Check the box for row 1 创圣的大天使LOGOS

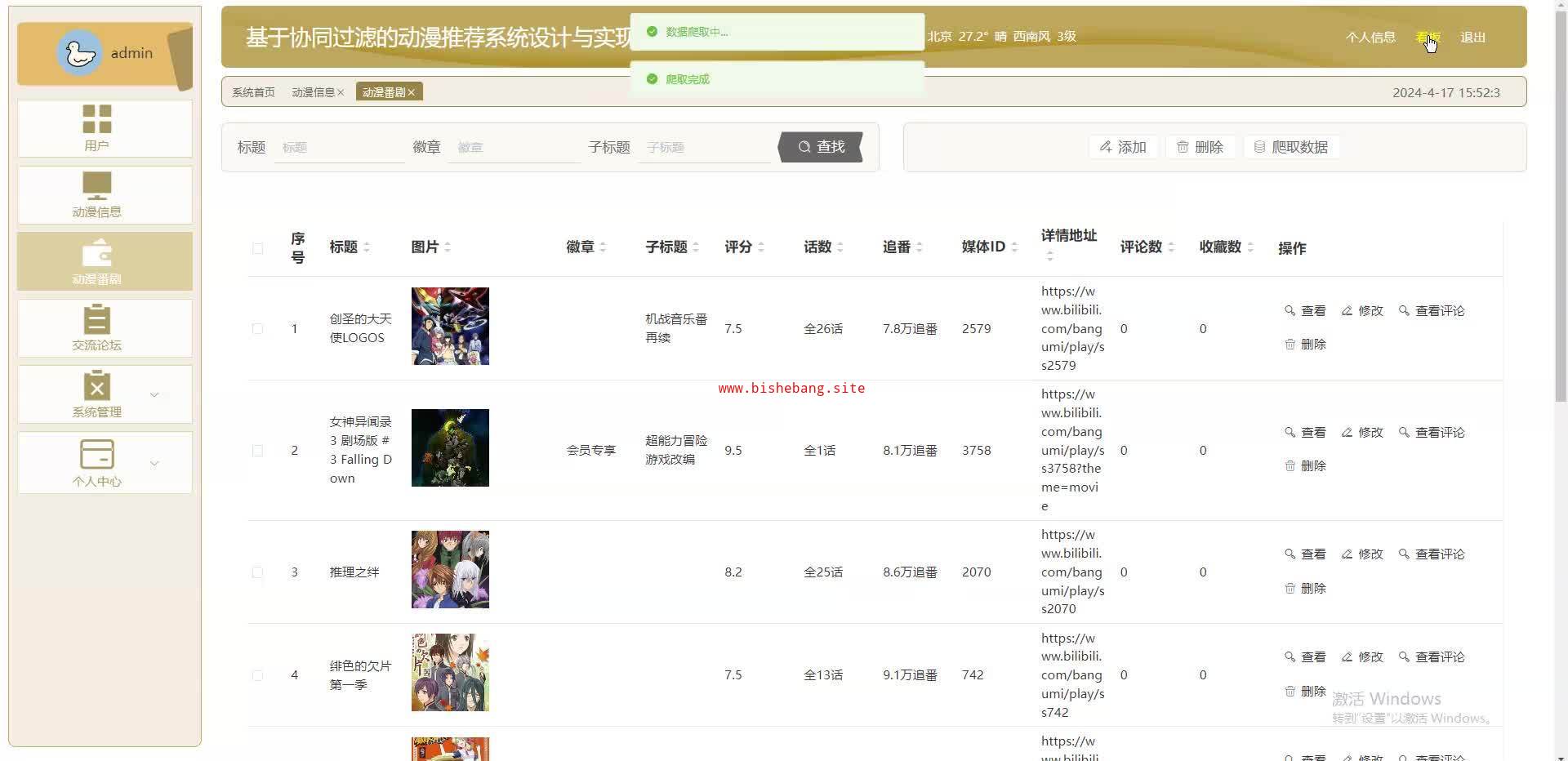click(x=257, y=329)
